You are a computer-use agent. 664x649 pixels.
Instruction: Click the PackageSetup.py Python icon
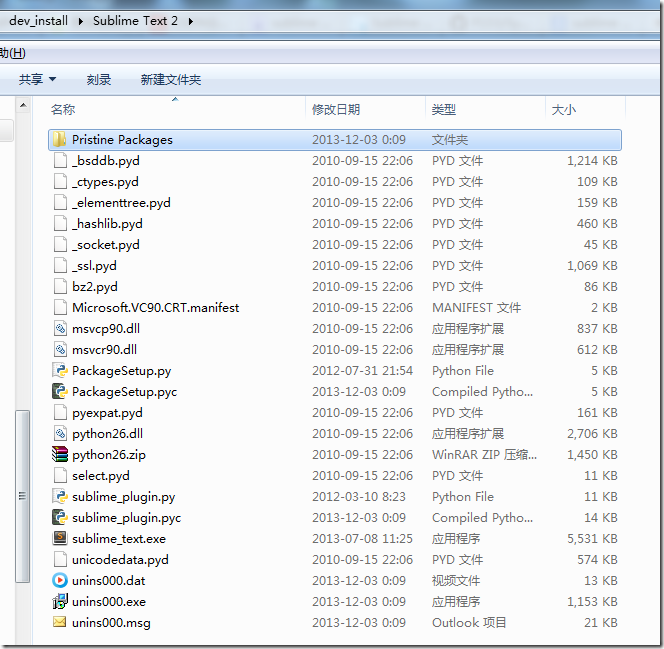click(x=60, y=370)
